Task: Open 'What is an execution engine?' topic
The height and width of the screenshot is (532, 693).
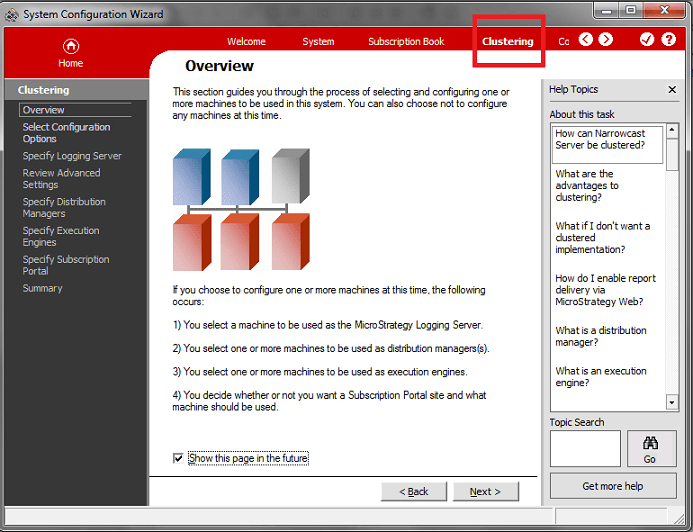Action: 601,377
